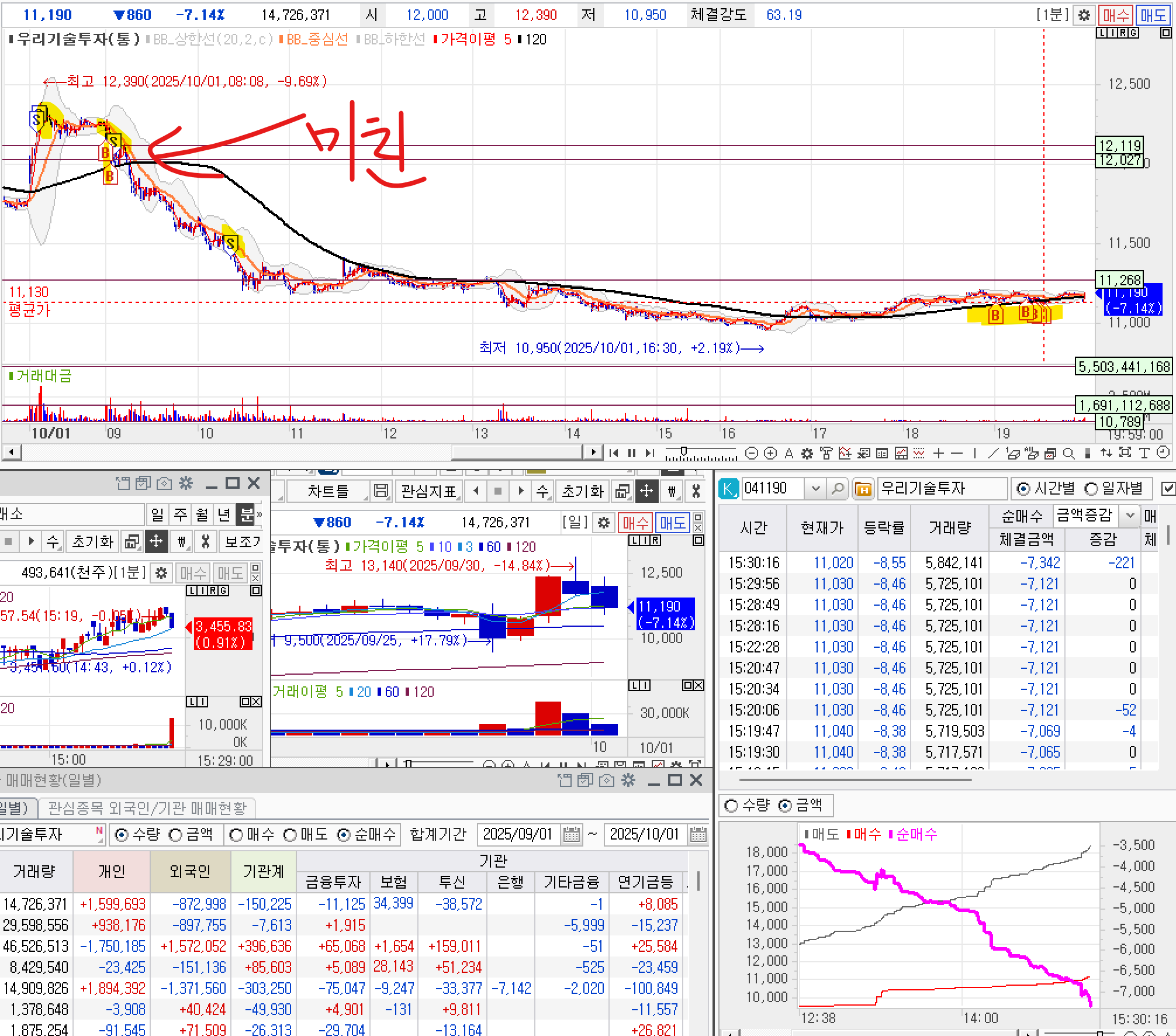Open the 금액증감 column dropdown
The width and height of the screenshot is (1176, 1036).
coord(1130,516)
